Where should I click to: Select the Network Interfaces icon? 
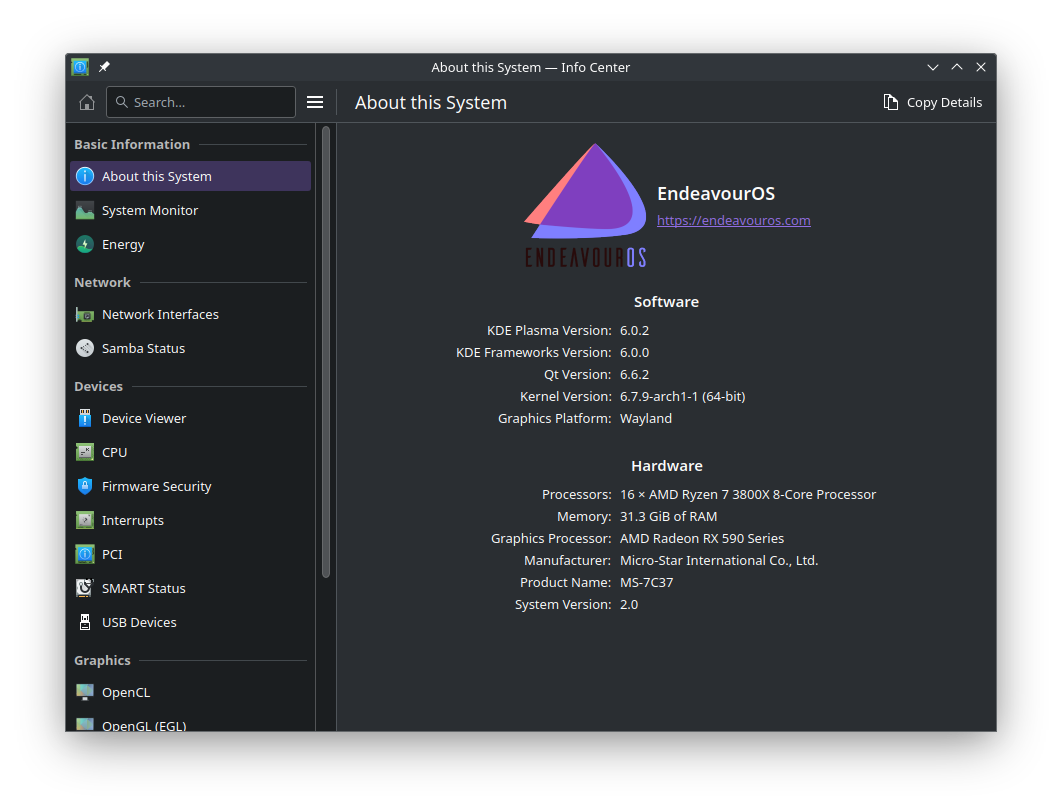85,314
